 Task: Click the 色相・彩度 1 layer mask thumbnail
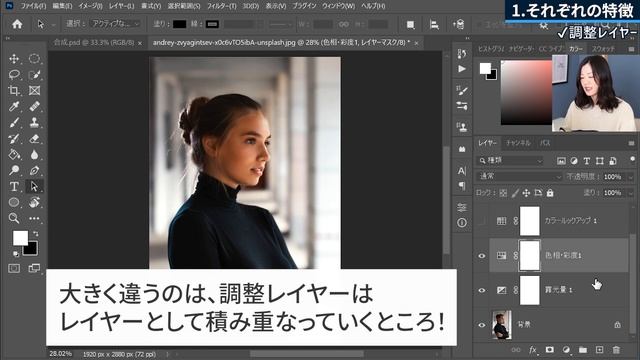[x=529, y=256]
